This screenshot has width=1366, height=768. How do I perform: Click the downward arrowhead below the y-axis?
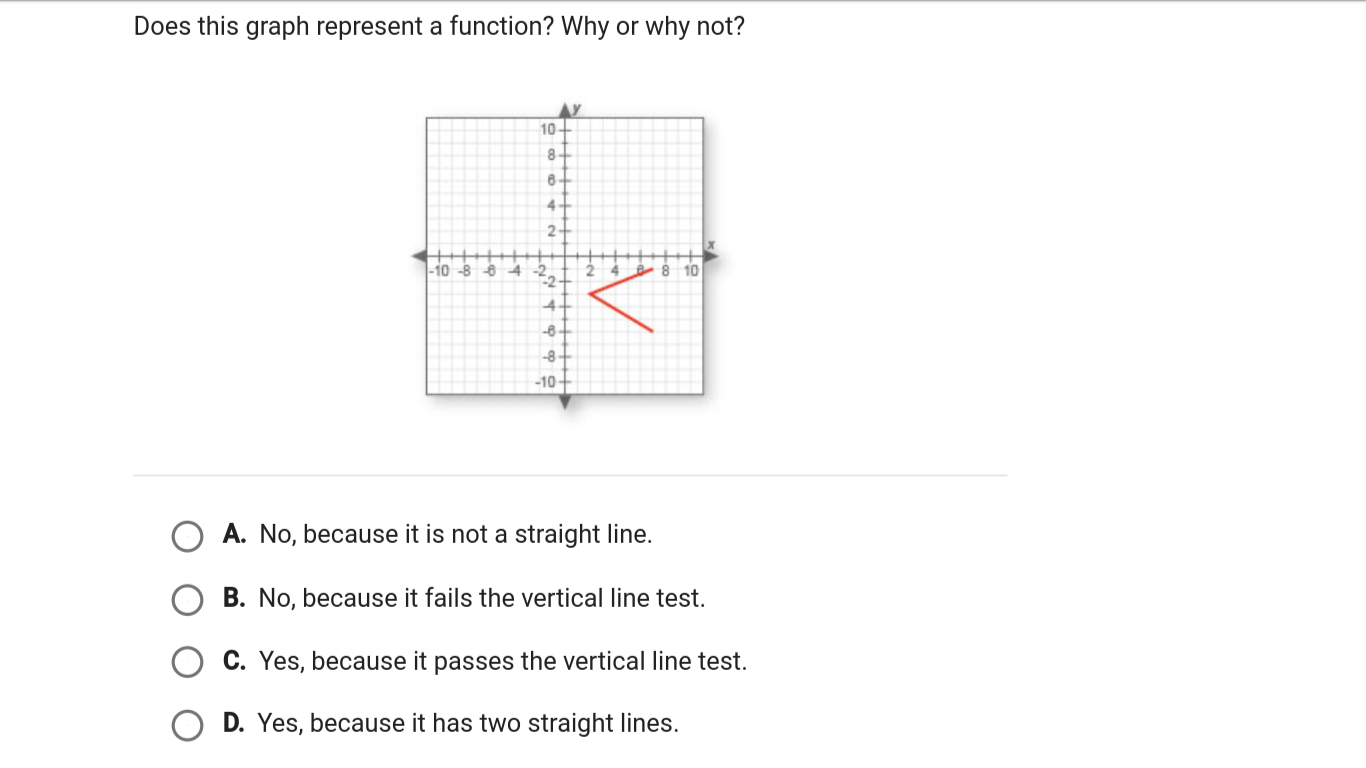tap(565, 402)
